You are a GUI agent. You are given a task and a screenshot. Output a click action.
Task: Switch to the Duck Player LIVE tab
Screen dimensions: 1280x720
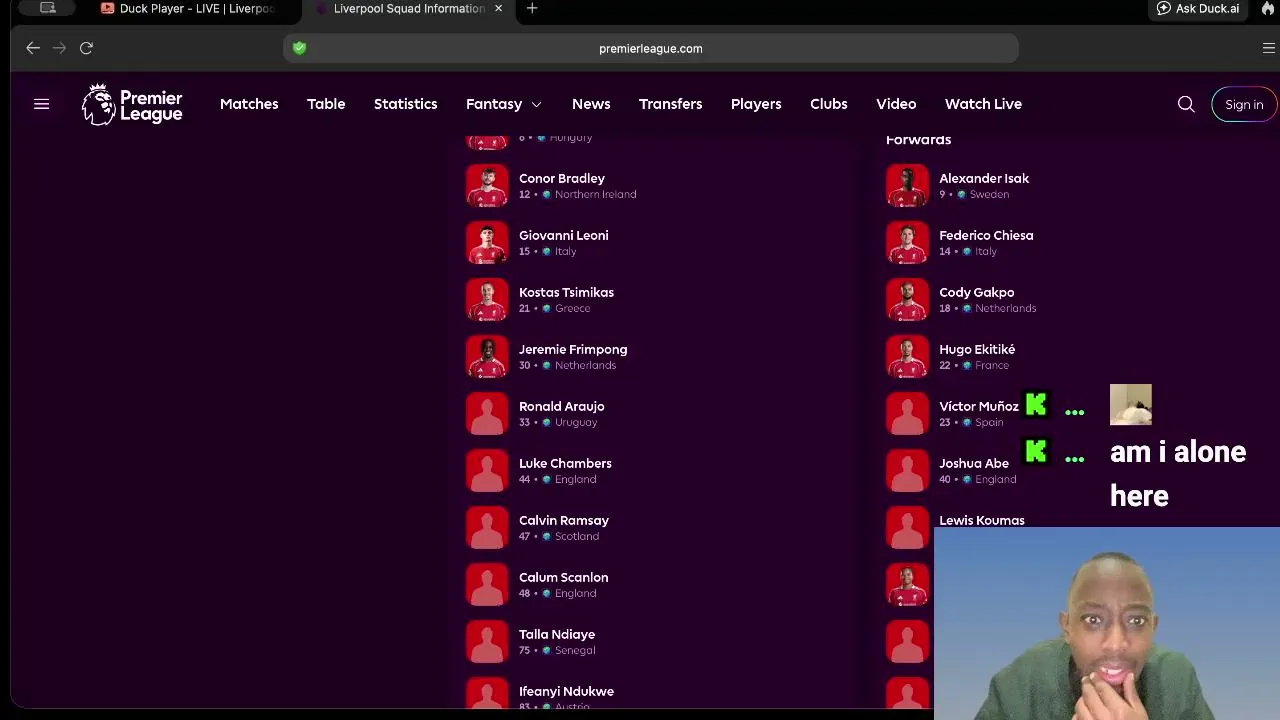point(188,8)
